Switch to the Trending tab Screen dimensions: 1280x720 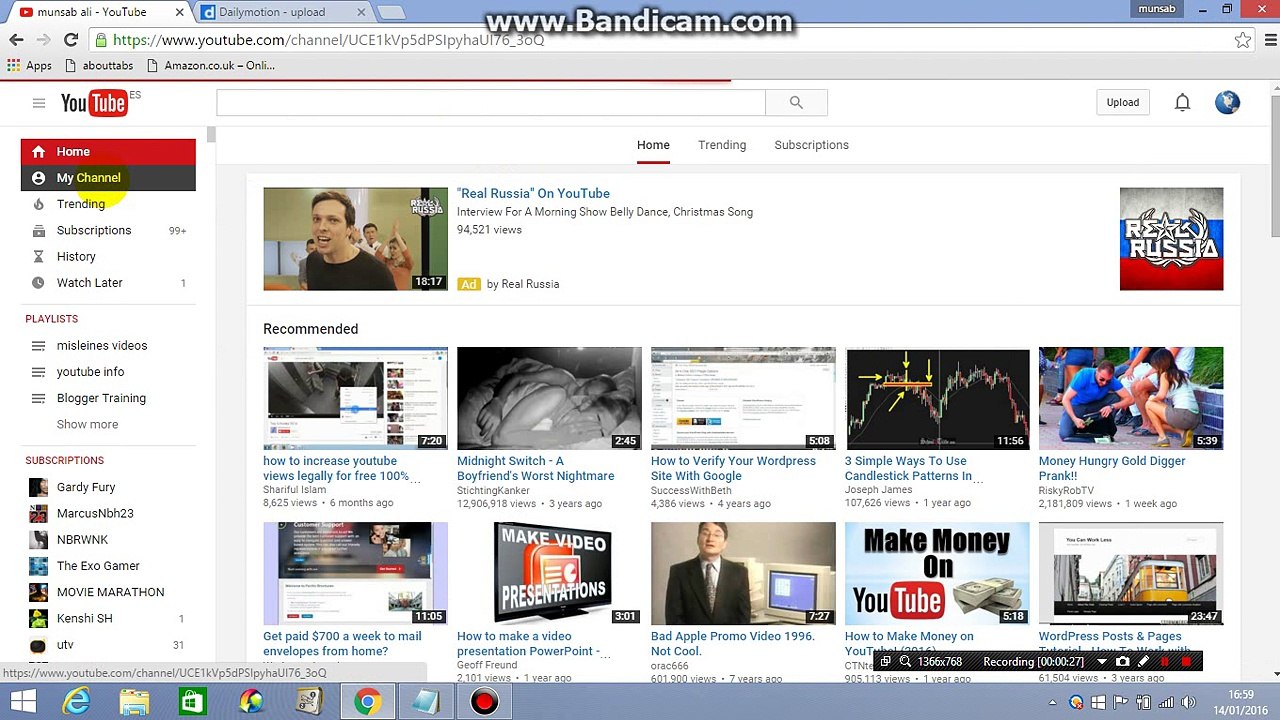722,145
